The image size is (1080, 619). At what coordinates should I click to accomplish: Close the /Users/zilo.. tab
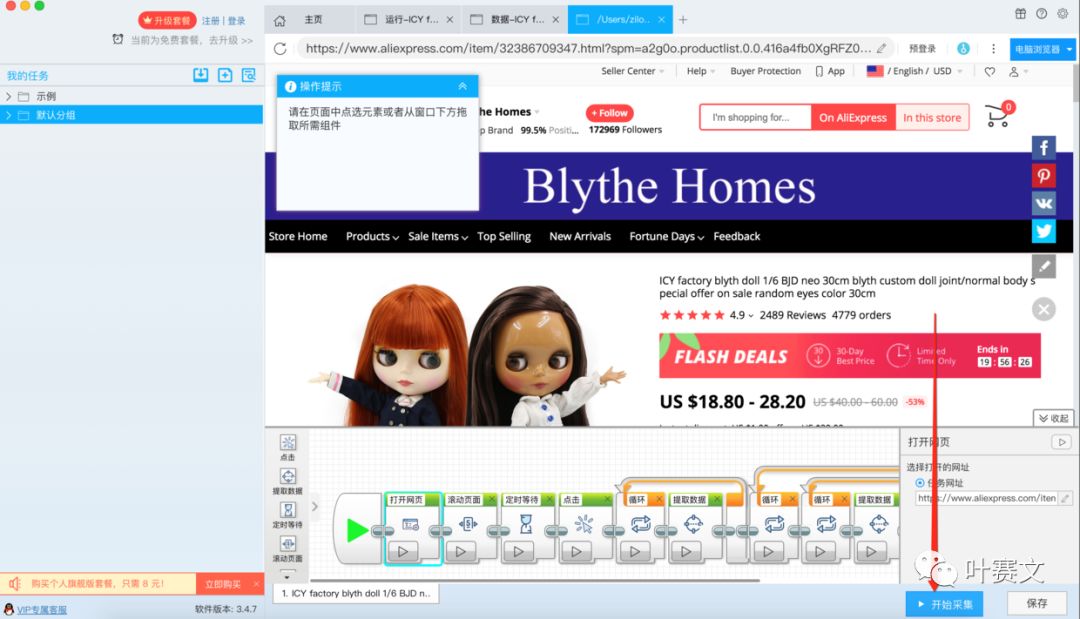661,20
